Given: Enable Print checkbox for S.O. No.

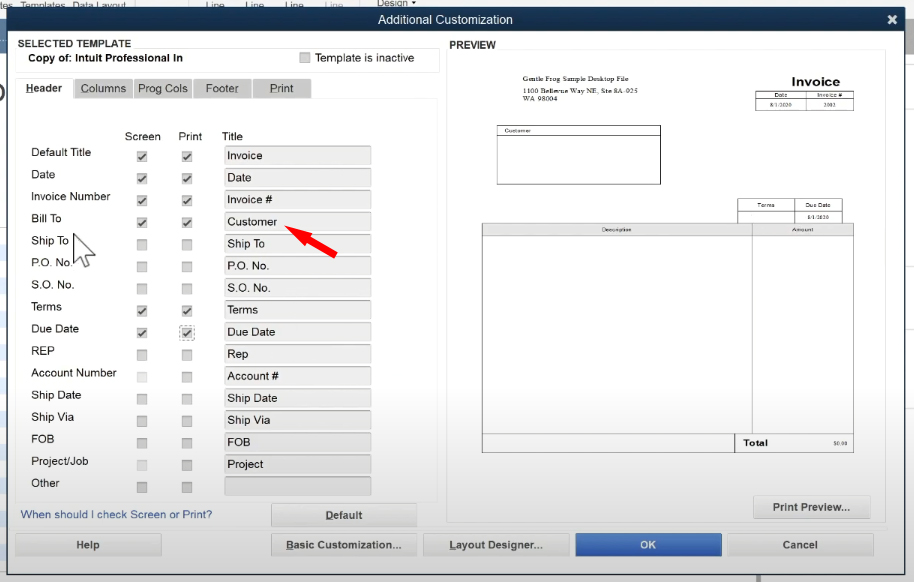Looking at the screenshot, I should 187,289.
